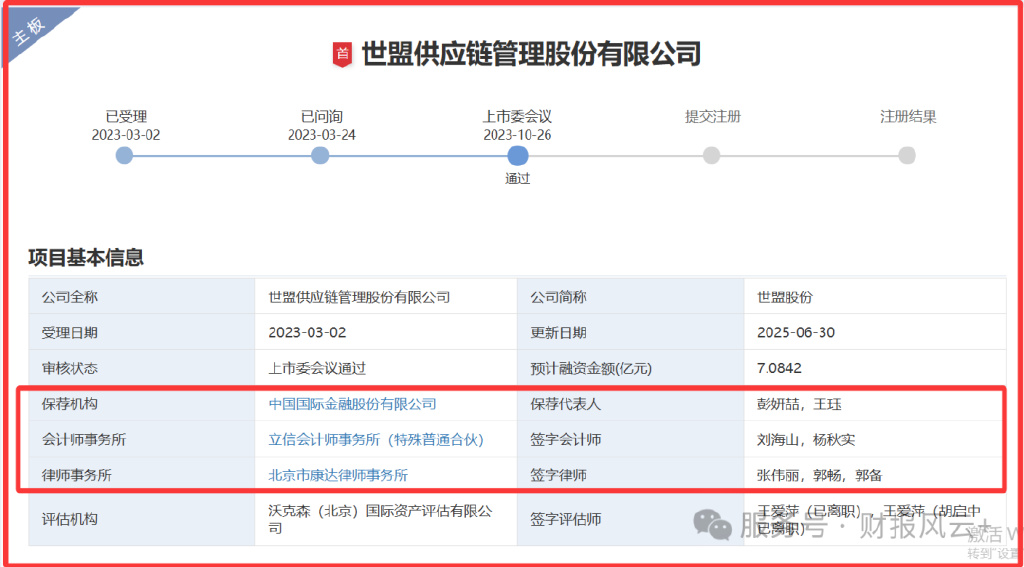The height and width of the screenshot is (567, 1024).
Task: Click the 世盟股份 value cell
Action: 874,297
